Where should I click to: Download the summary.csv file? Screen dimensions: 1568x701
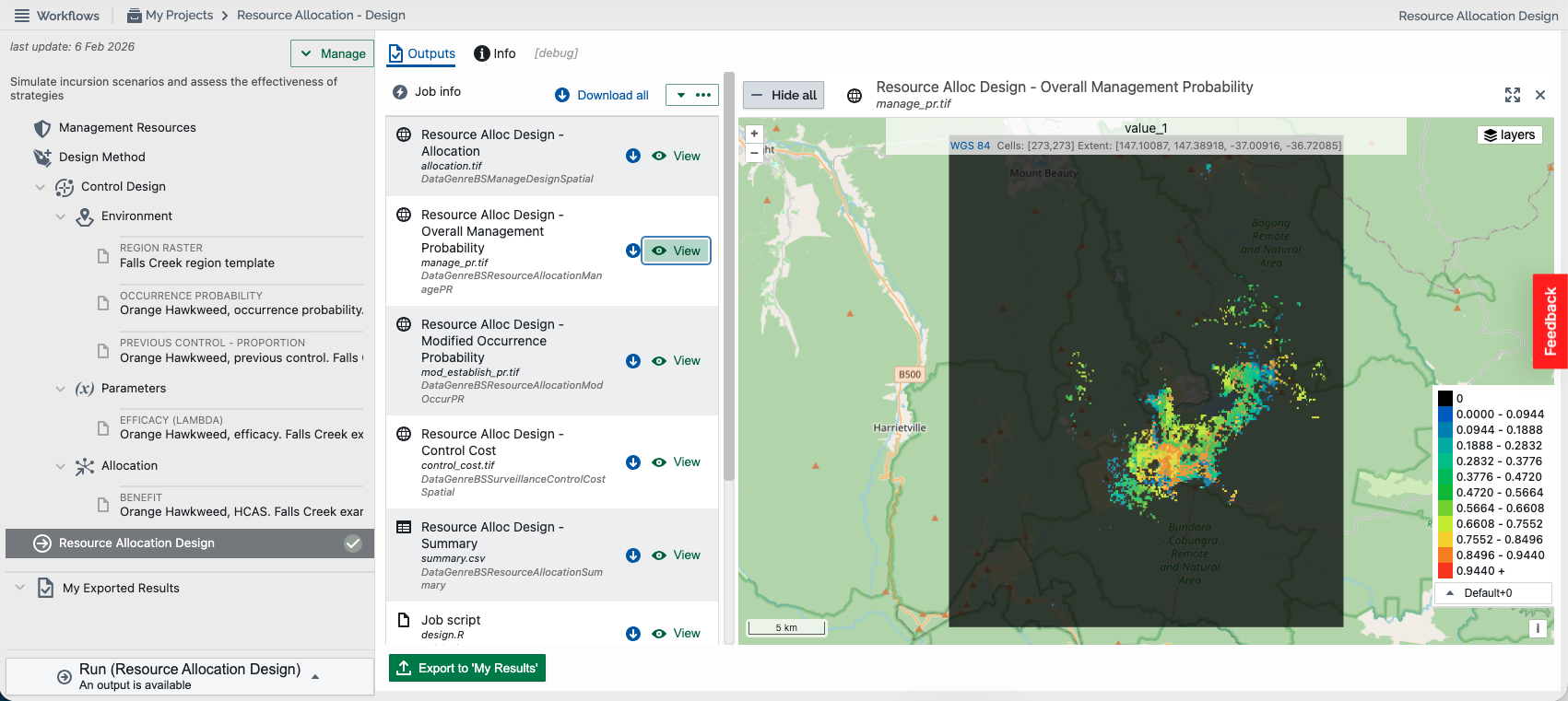coord(633,555)
